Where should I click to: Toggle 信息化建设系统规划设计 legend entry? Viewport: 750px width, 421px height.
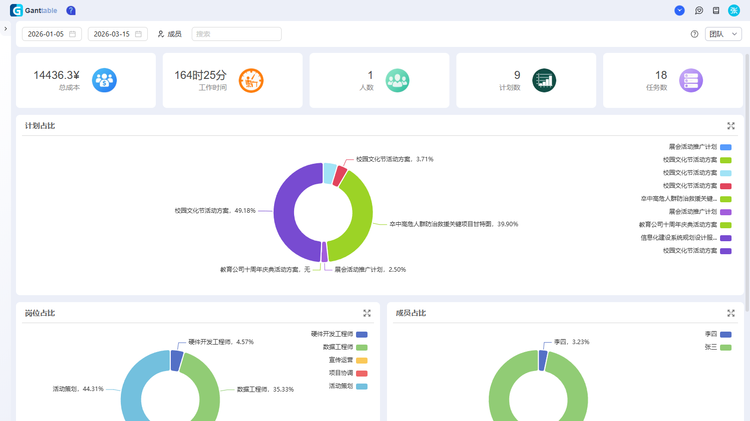(x=686, y=237)
